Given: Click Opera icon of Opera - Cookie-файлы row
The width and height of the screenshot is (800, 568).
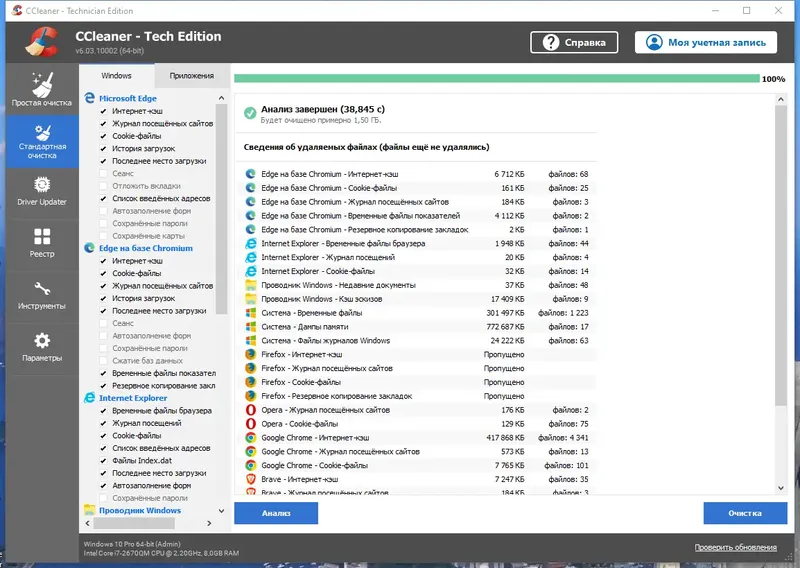Looking at the screenshot, I should (251, 424).
